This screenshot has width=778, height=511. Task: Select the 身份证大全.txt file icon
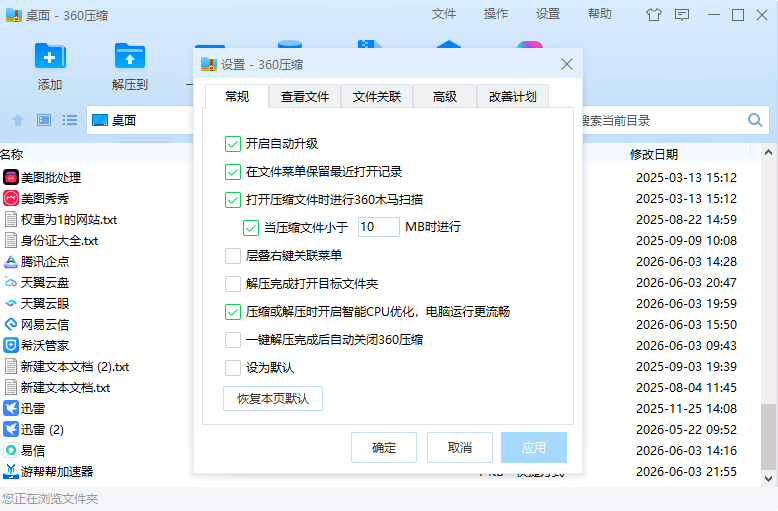click(11, 240)
